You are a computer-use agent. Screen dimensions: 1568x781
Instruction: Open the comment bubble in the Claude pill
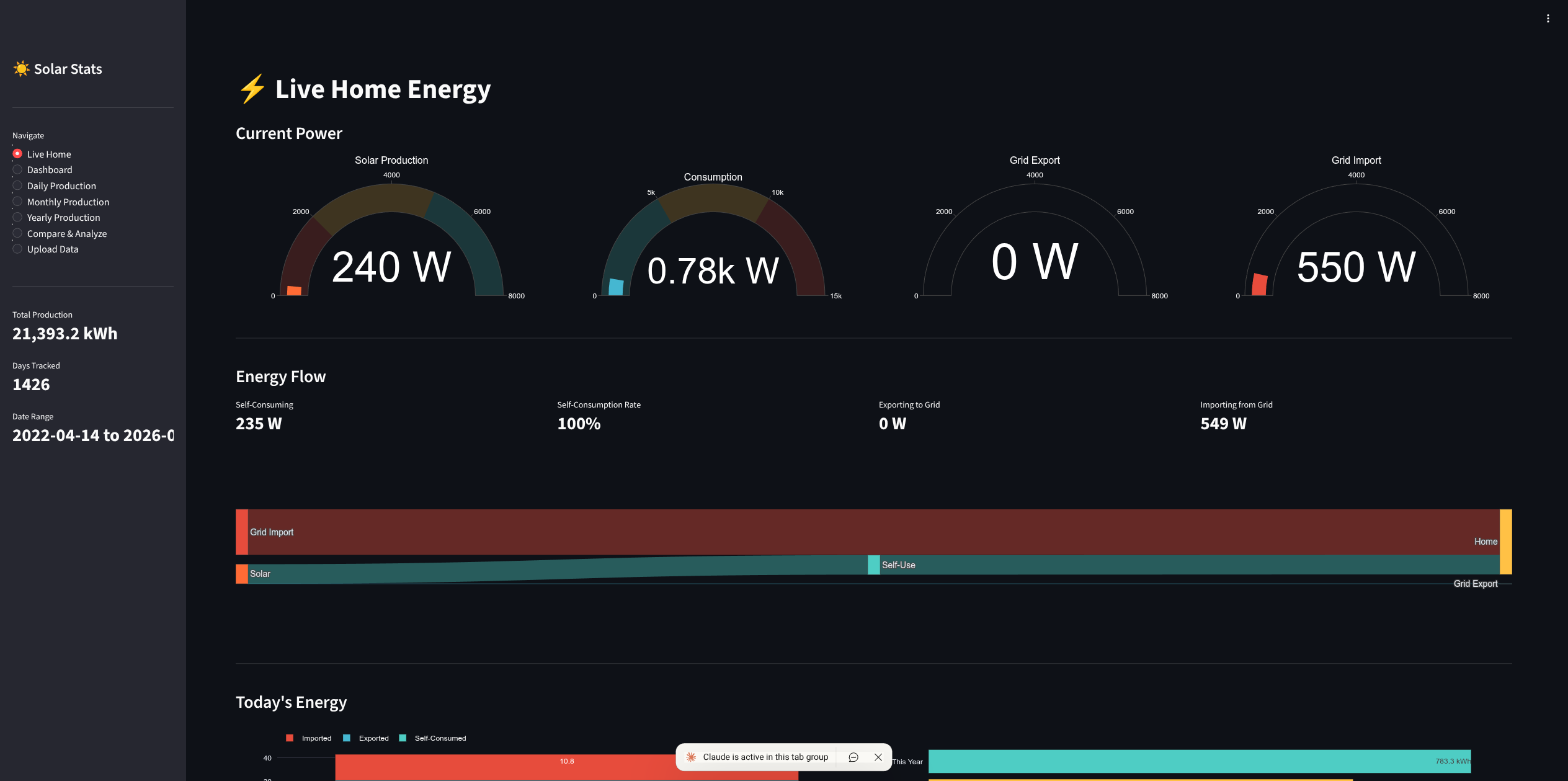[x=853, y=757]
